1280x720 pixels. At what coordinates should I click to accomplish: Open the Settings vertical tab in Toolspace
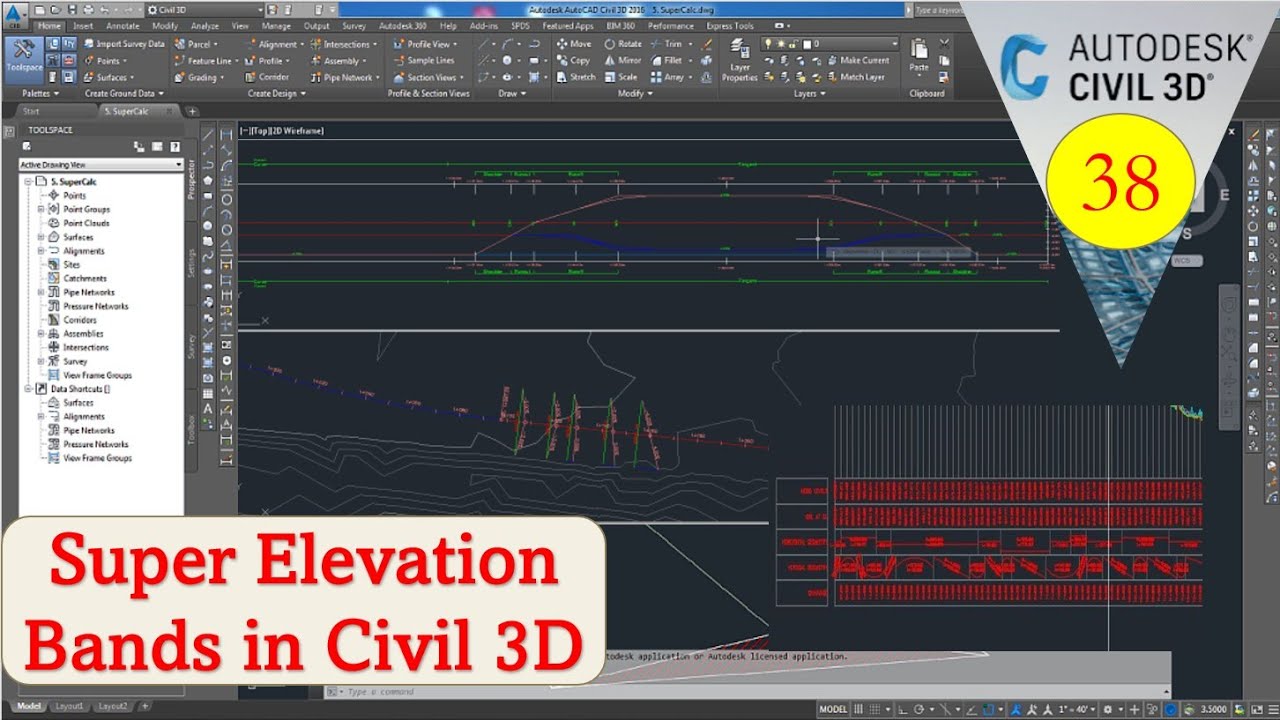192,263
